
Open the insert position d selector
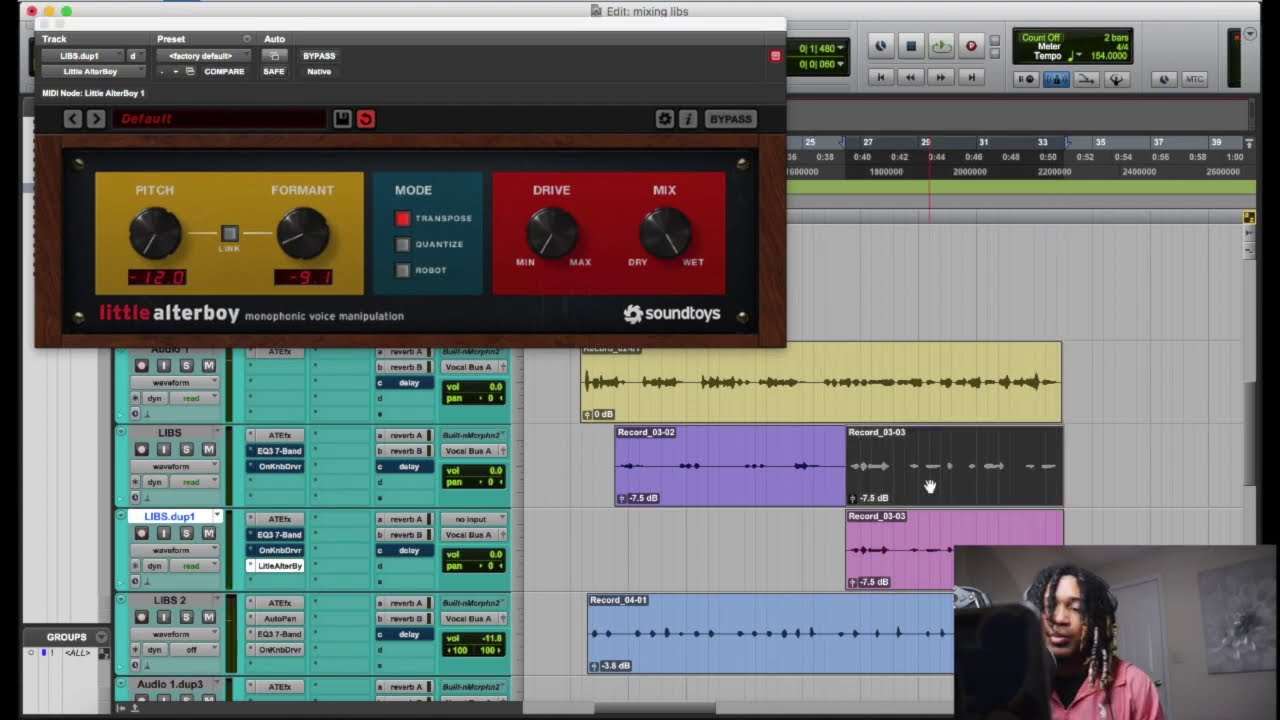tap(135, 56)
